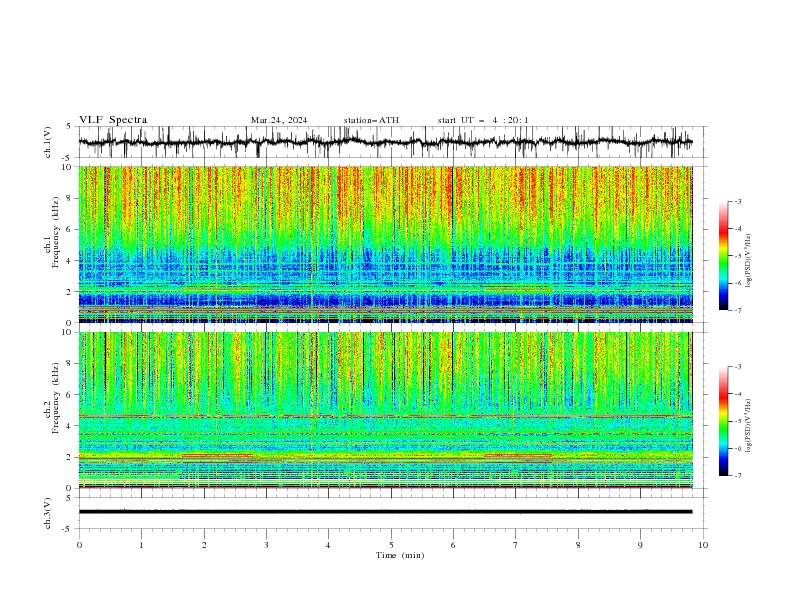Click the ch.2 PSD color scale bar
This screenshot has height=612, width=792.
723,421
